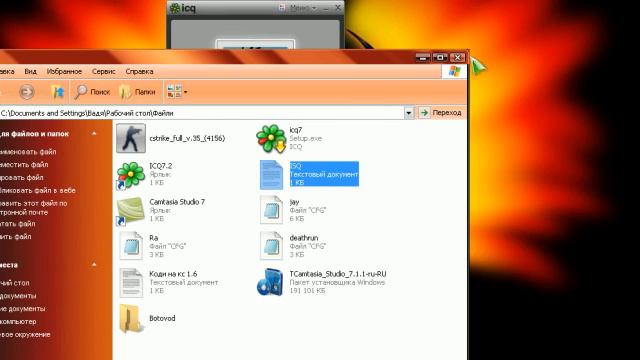Screen dimensions: 640x360
Task: Collapse the file and folder tasks panel
Action: tap(94, 133)
